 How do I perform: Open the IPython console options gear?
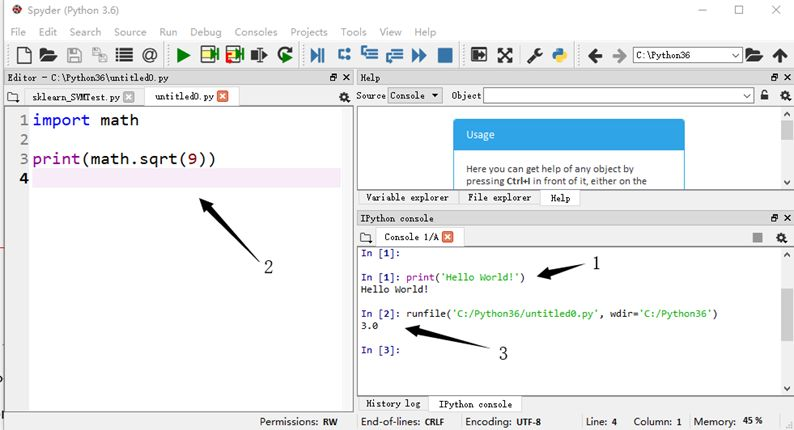coord(781,237)
